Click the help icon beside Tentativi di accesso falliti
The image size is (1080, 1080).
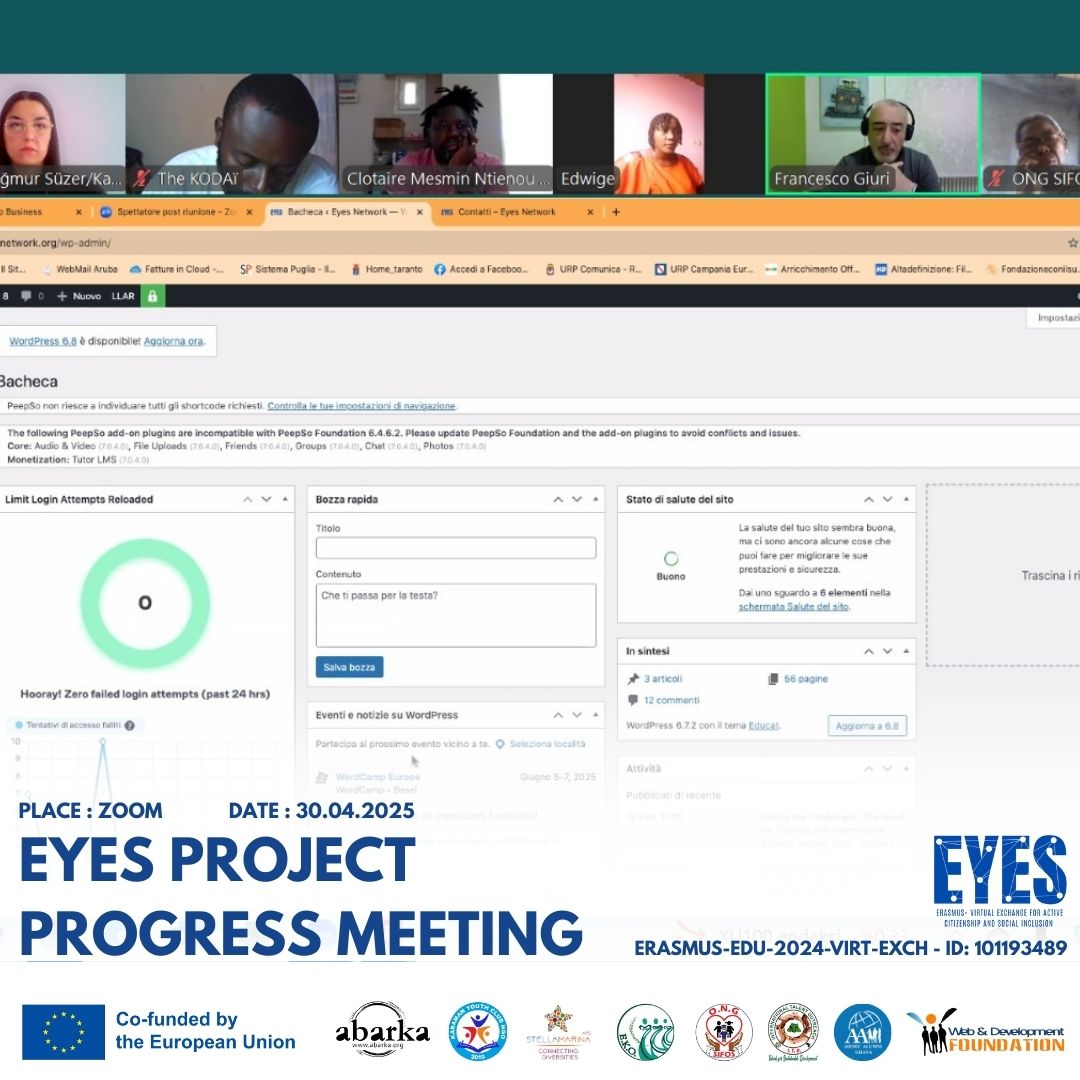coord(129,725)
